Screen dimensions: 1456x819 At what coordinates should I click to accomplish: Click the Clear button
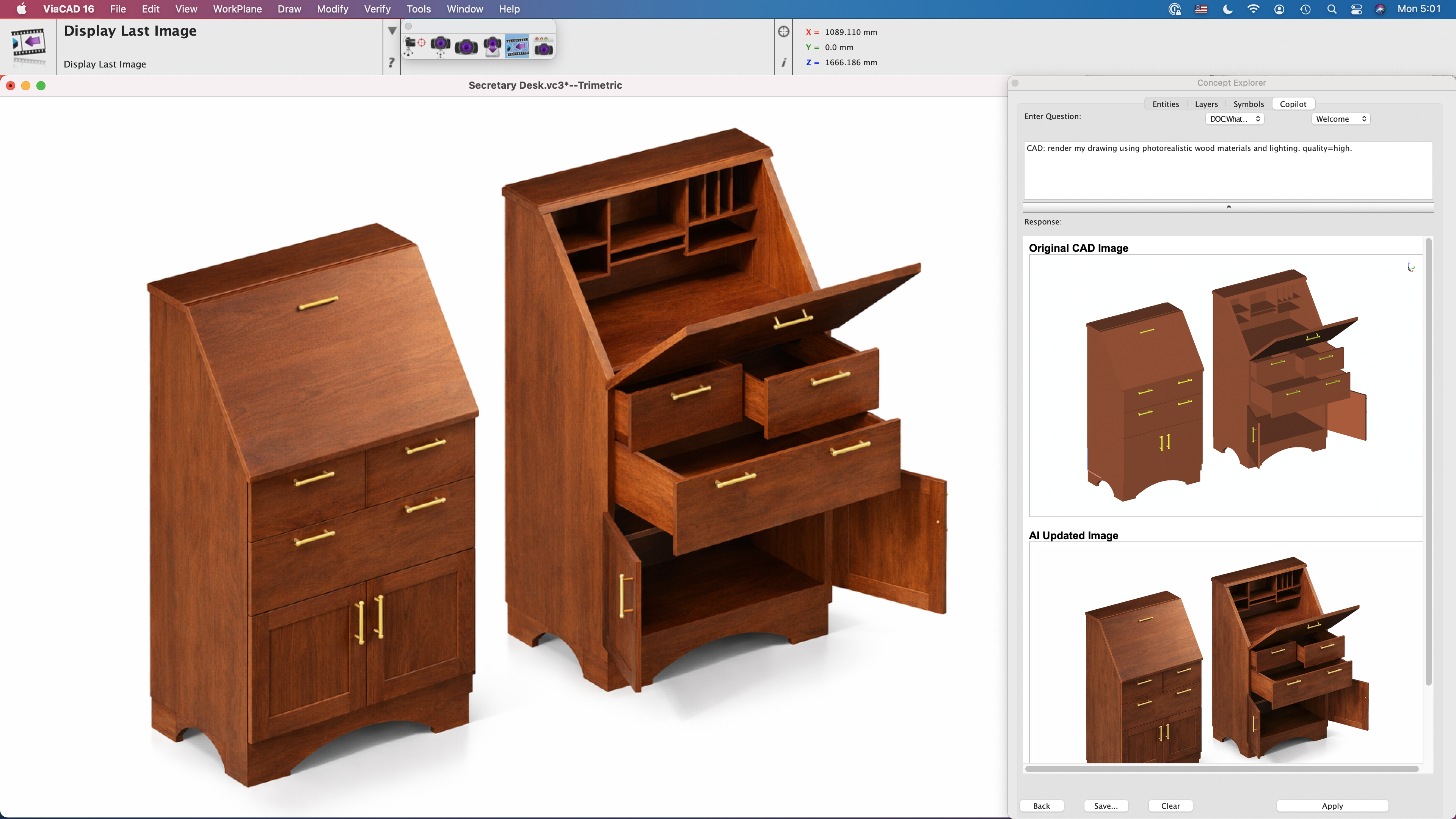click(1170, 805)
